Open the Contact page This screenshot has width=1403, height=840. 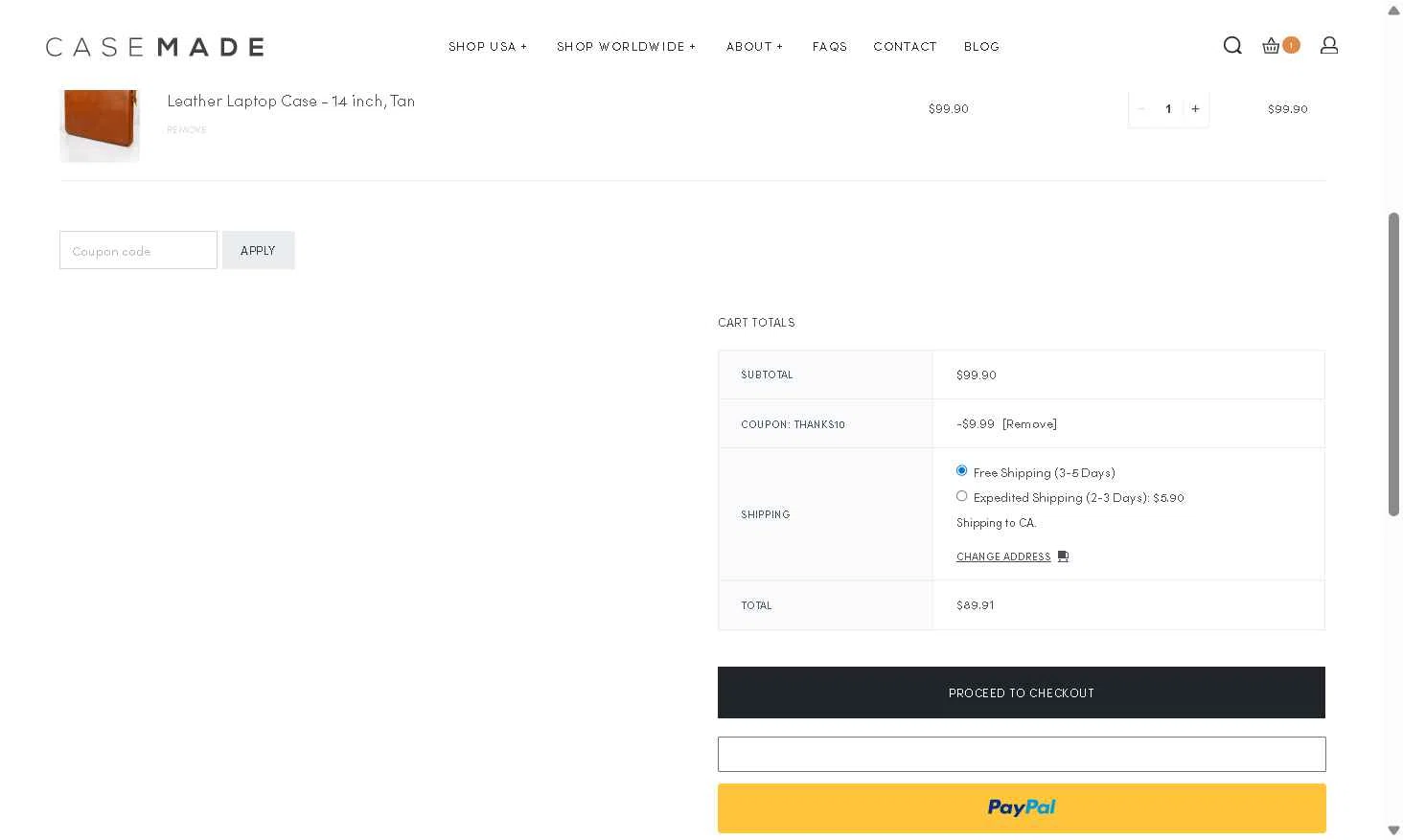pos(905,46)
